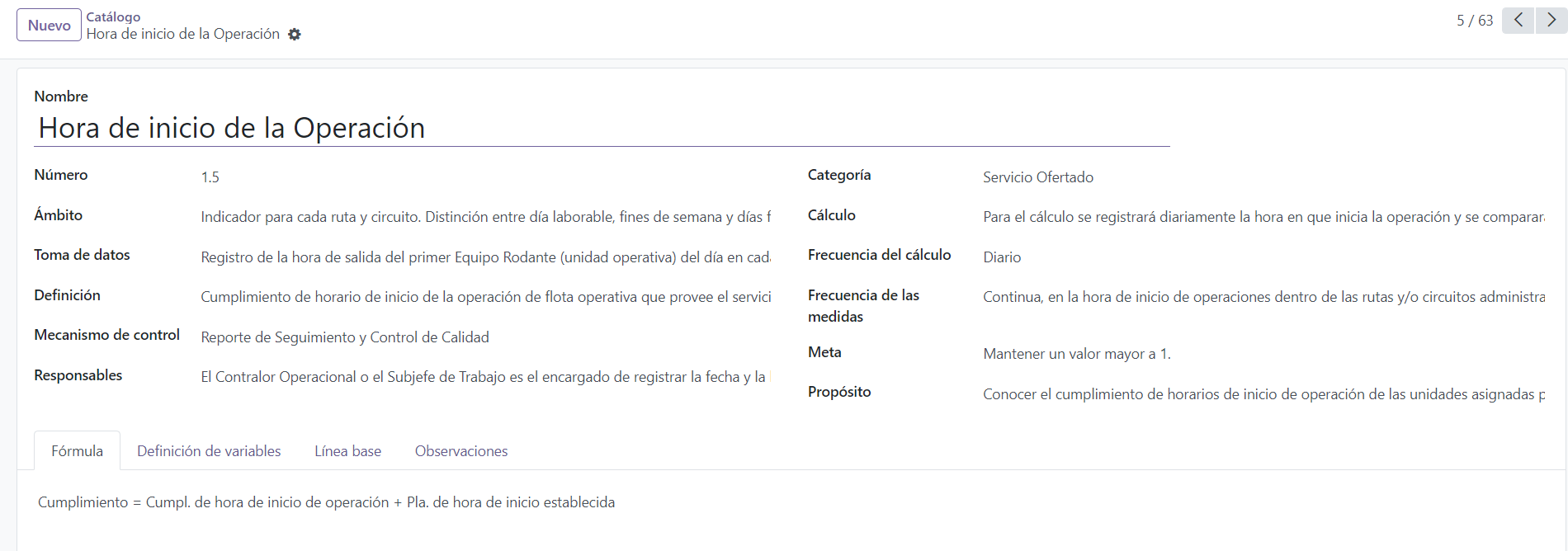1568x551 pixels.
Task: Click the Ámbito label
Action: pyautogui.click(x=58, y=215)
